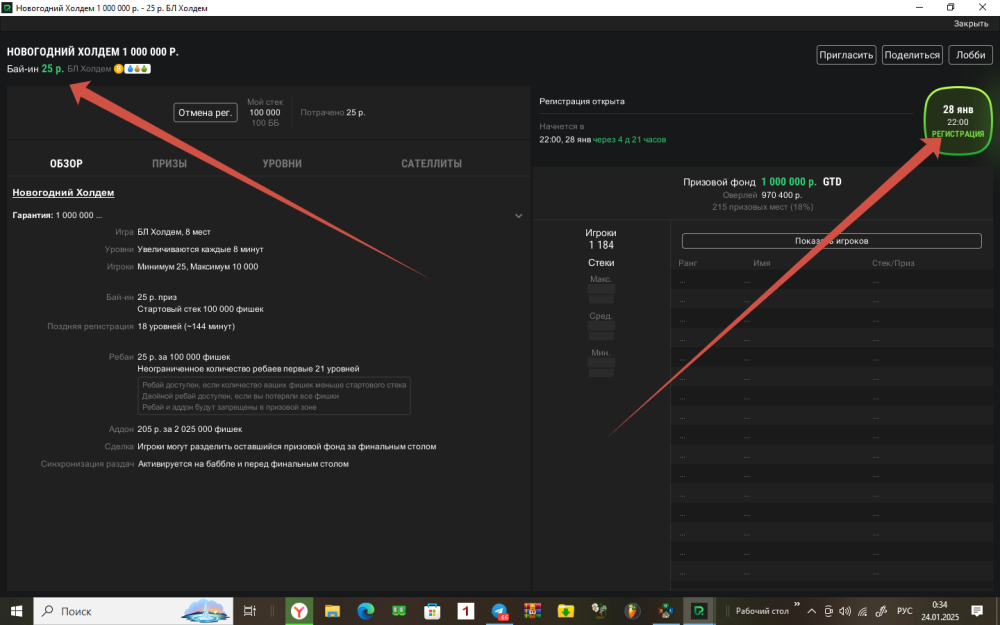Open File Explorer in the taskbar
The width and height of the screenshot is (1000, 625).
[x=332, y=610]
